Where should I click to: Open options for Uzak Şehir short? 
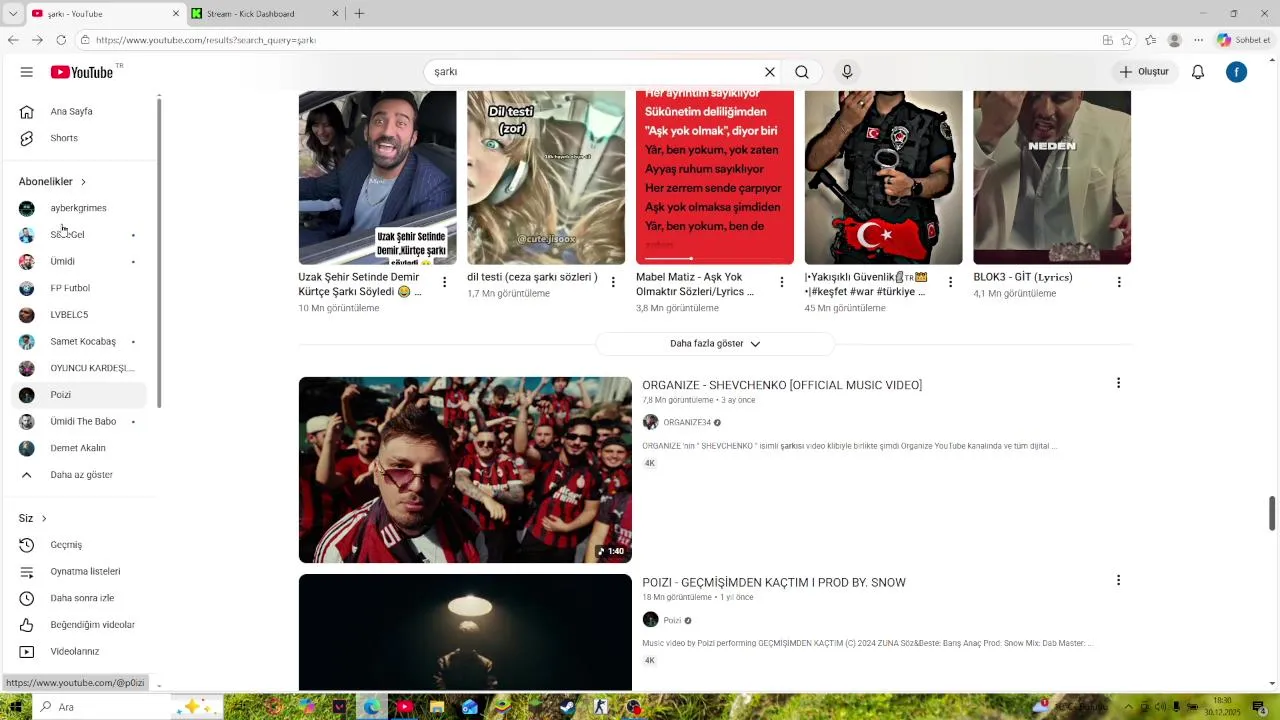[x=445, y=282]
